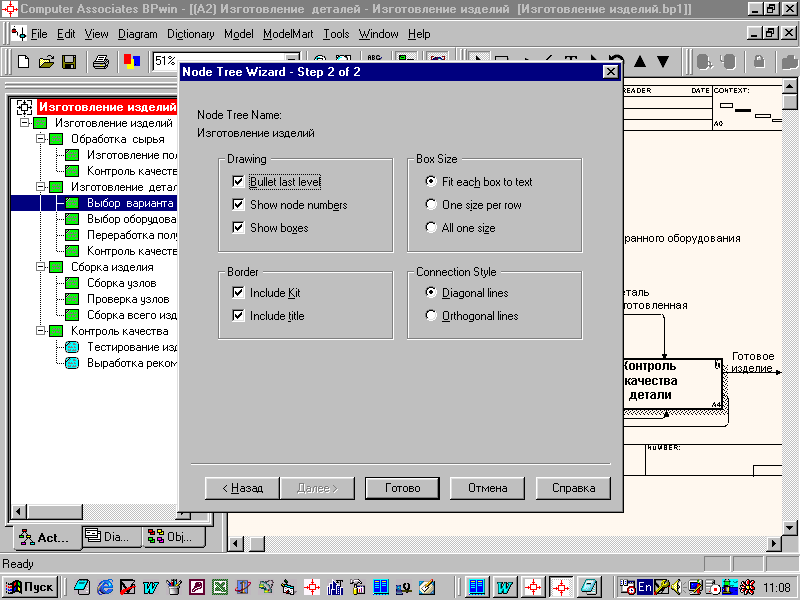This screenshot has width=800, height=600.
Task: Select Сборка узлов tree item
Action: (121, 283)
